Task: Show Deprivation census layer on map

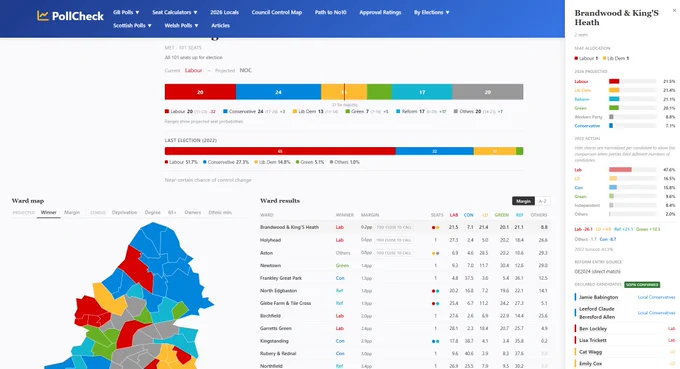Action: [x=124, y=212]
